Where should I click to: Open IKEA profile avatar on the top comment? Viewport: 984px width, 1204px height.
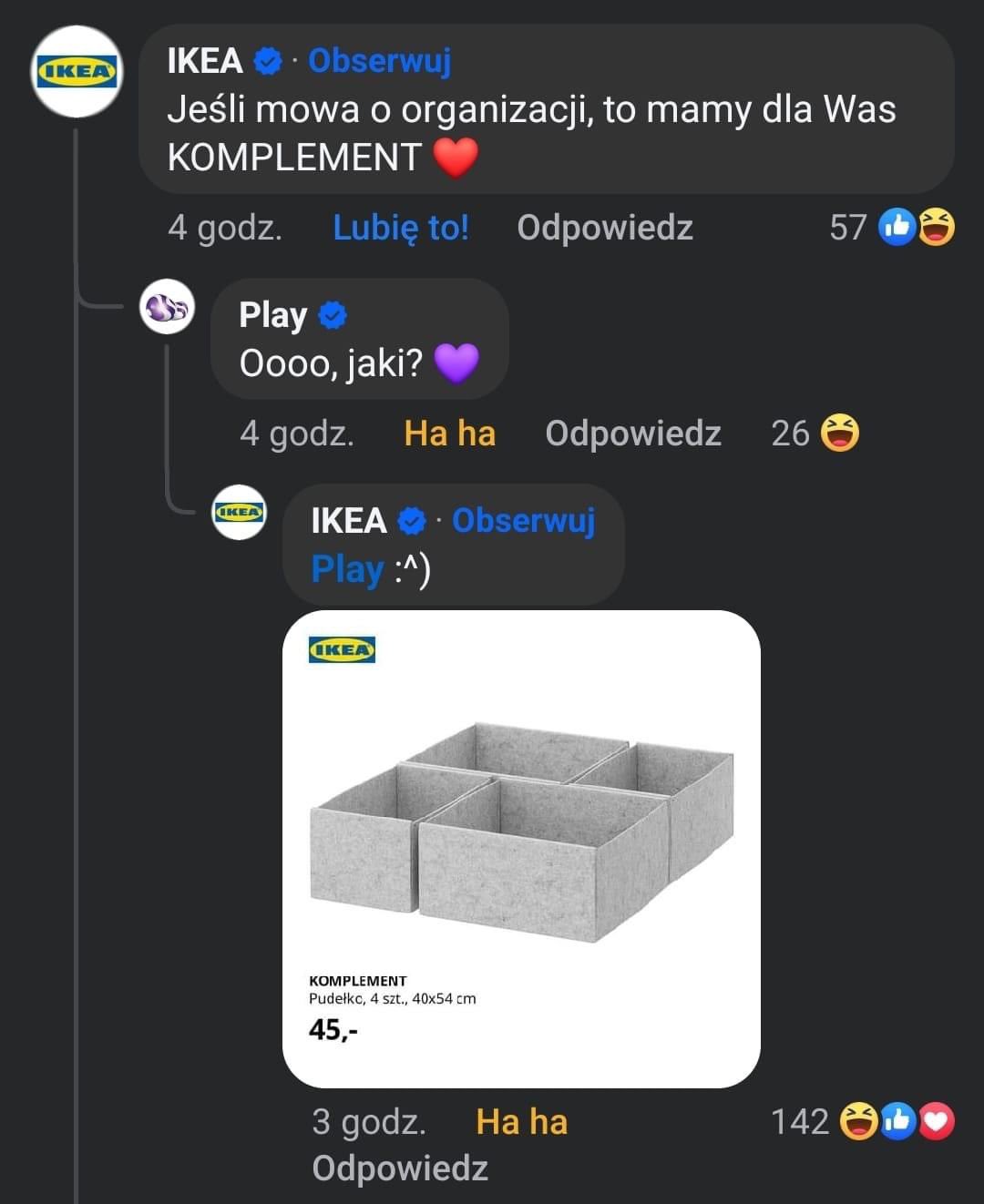tap(77, 71)
